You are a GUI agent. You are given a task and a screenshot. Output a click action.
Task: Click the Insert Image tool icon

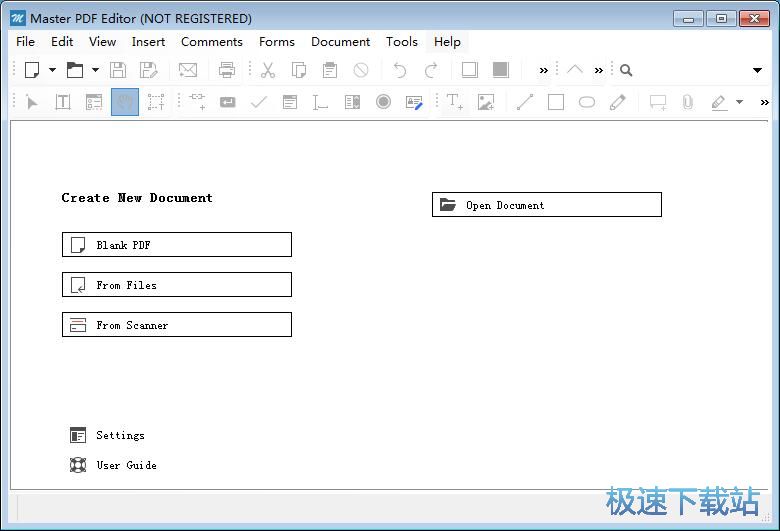coord(486,102)
